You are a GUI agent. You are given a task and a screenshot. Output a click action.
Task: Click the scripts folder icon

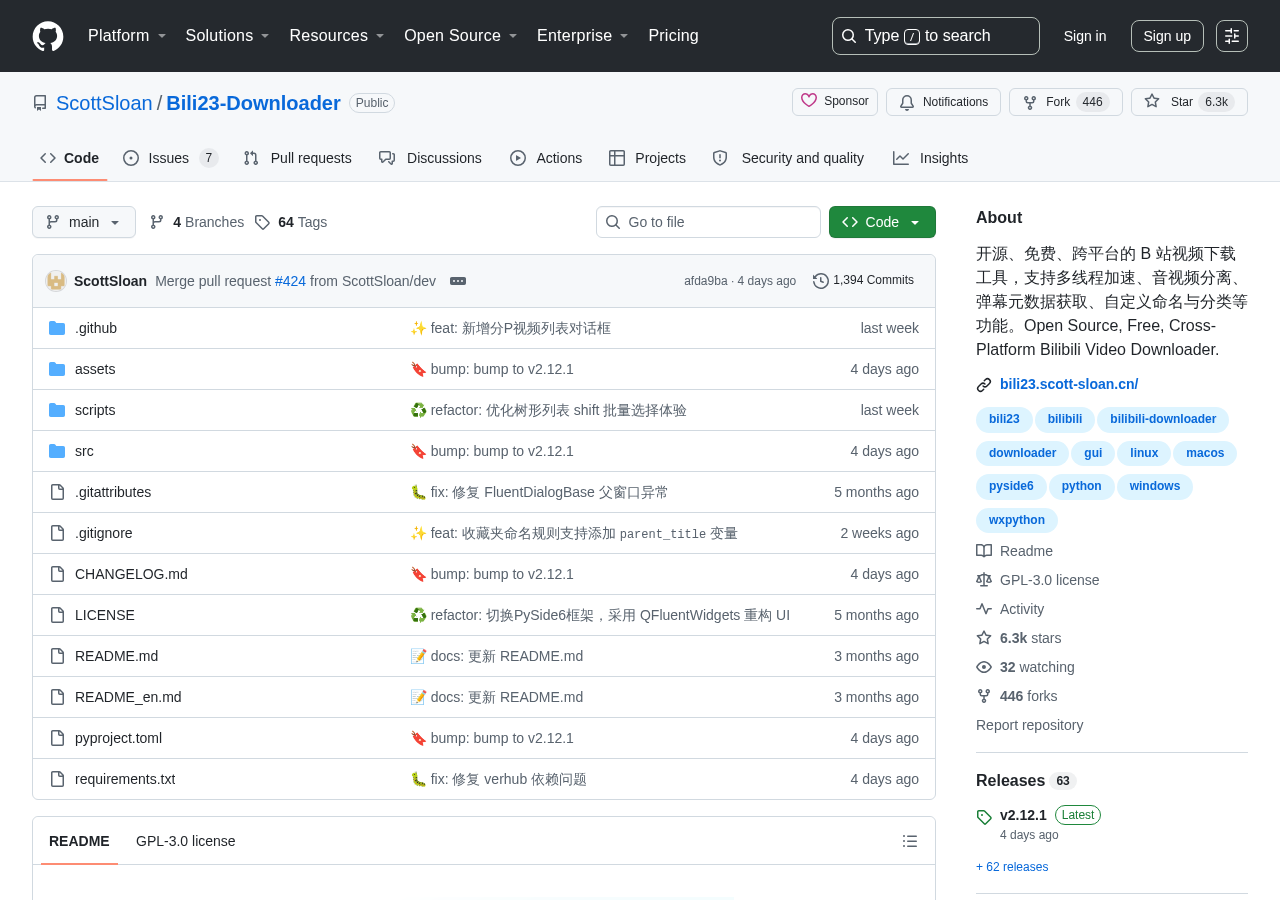(57, 410)
